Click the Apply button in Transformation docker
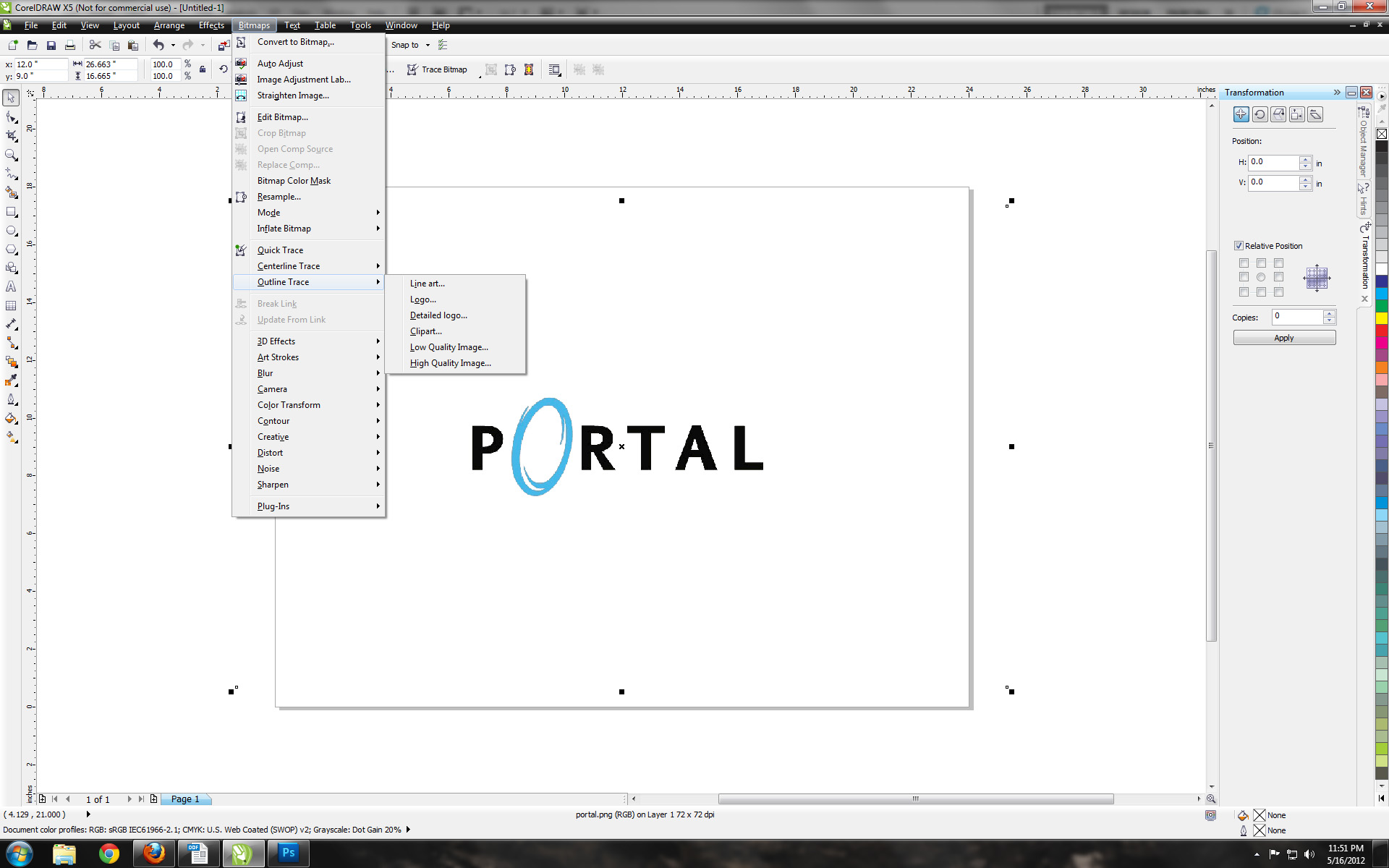Screen dimensions: 1389x868 tap(1284, 338)
